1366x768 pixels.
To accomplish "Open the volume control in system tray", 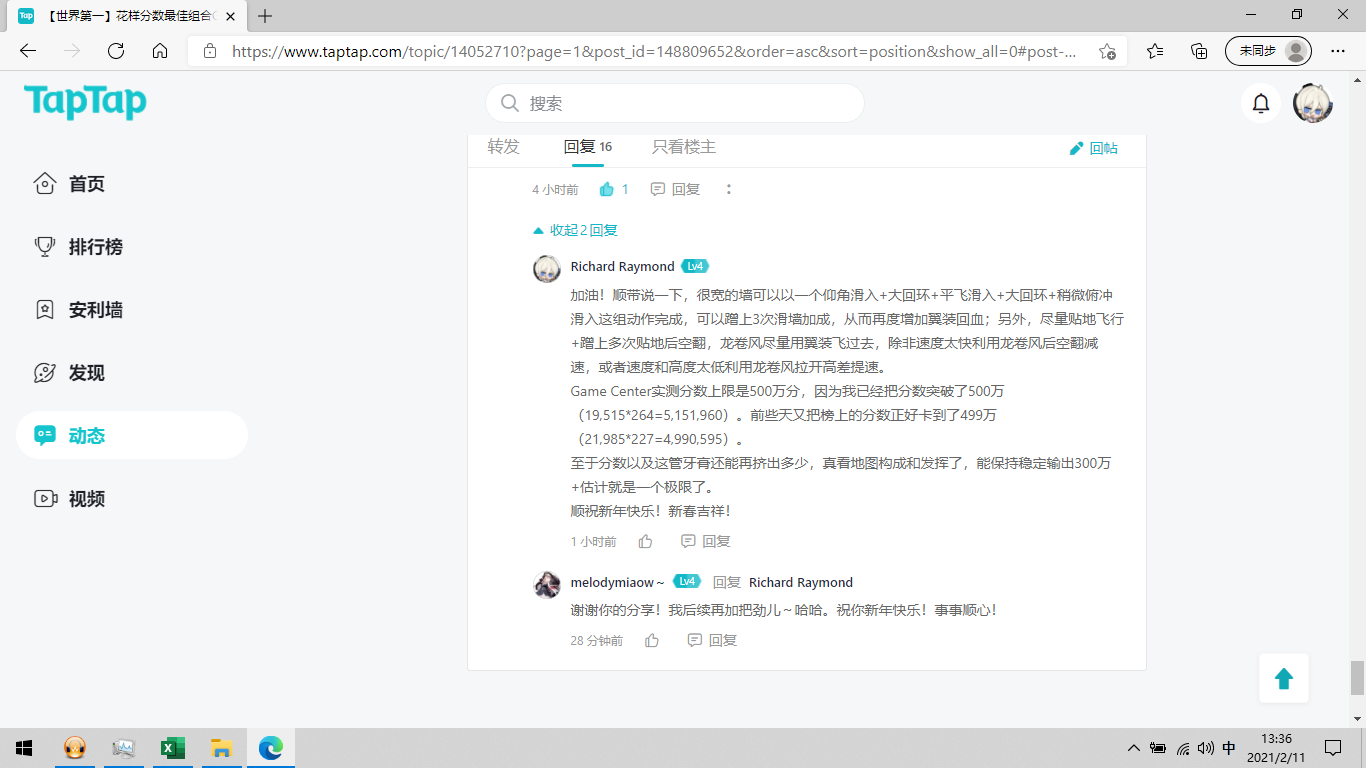I will 1205,748.
